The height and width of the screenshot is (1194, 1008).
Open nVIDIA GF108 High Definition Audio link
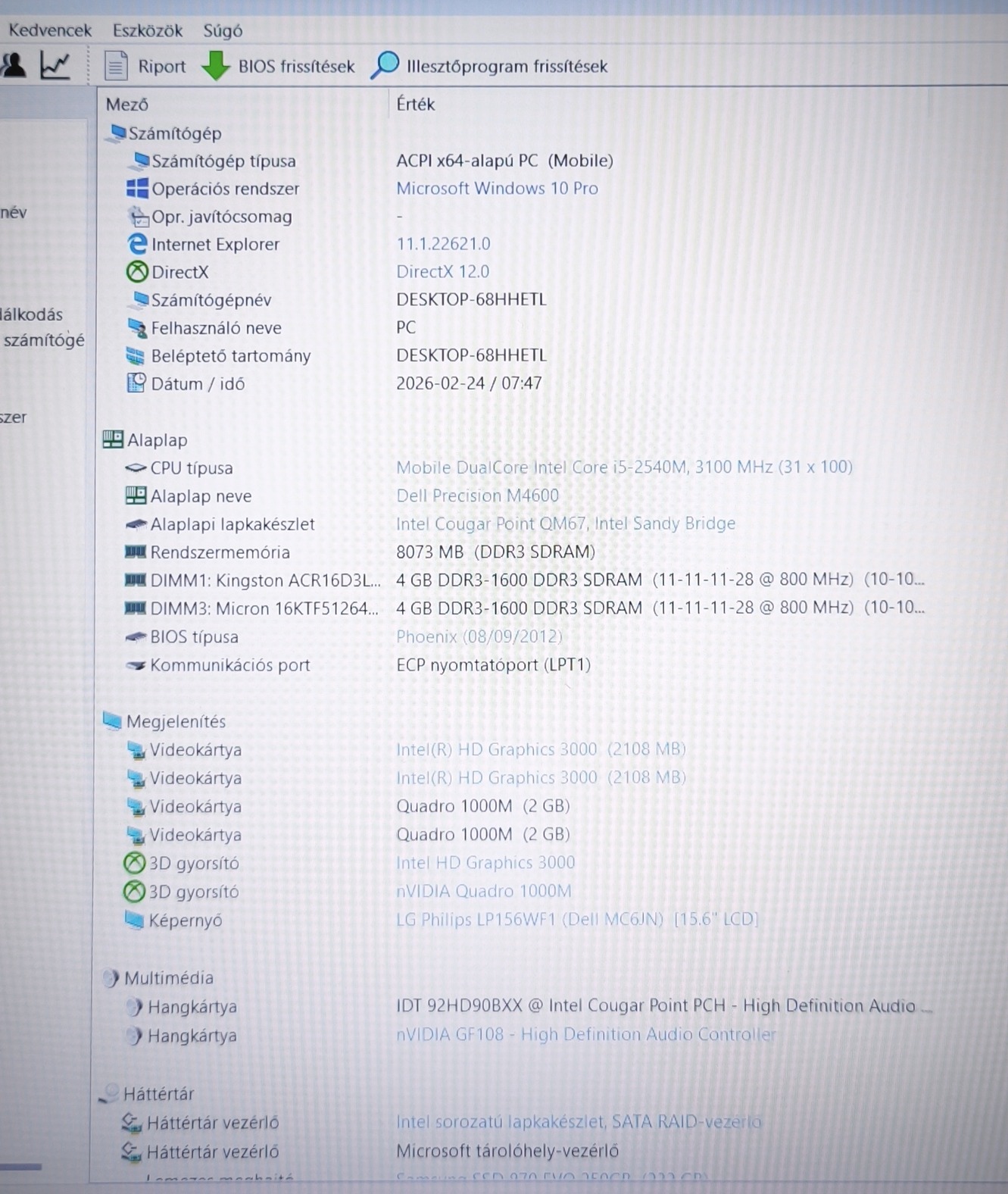coord(585,1035)
